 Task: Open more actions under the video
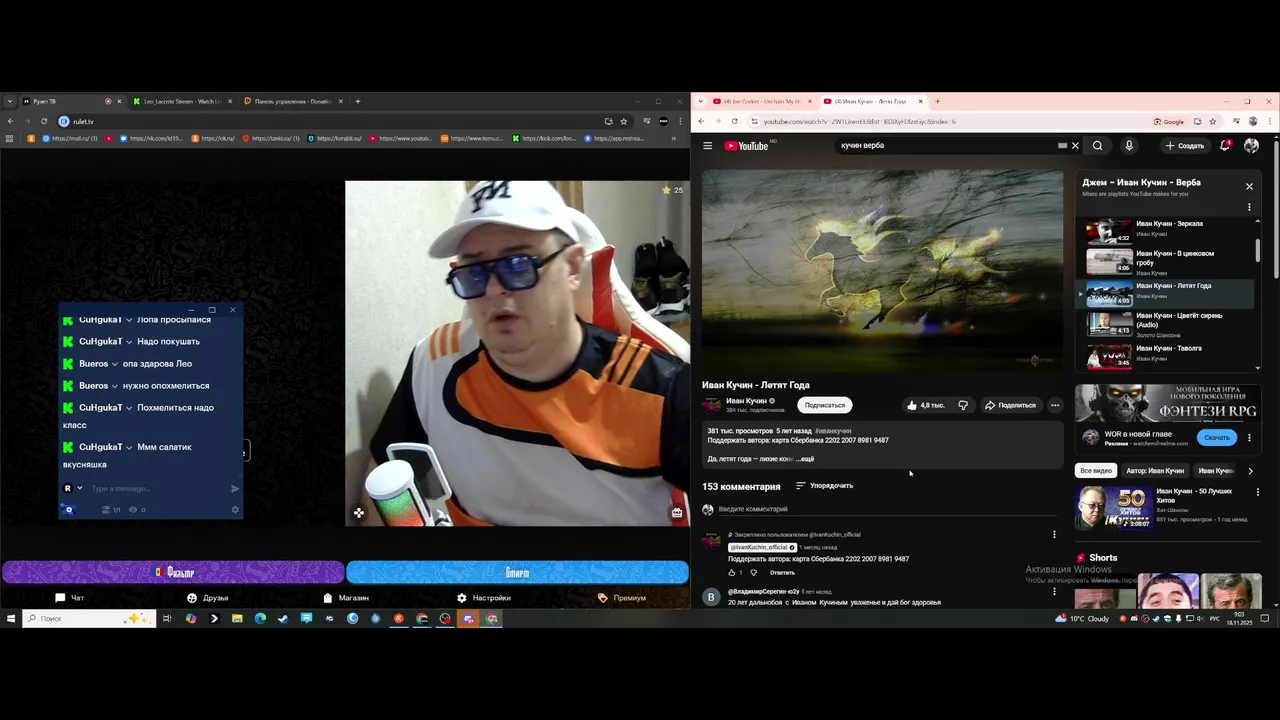point(1055,405)
